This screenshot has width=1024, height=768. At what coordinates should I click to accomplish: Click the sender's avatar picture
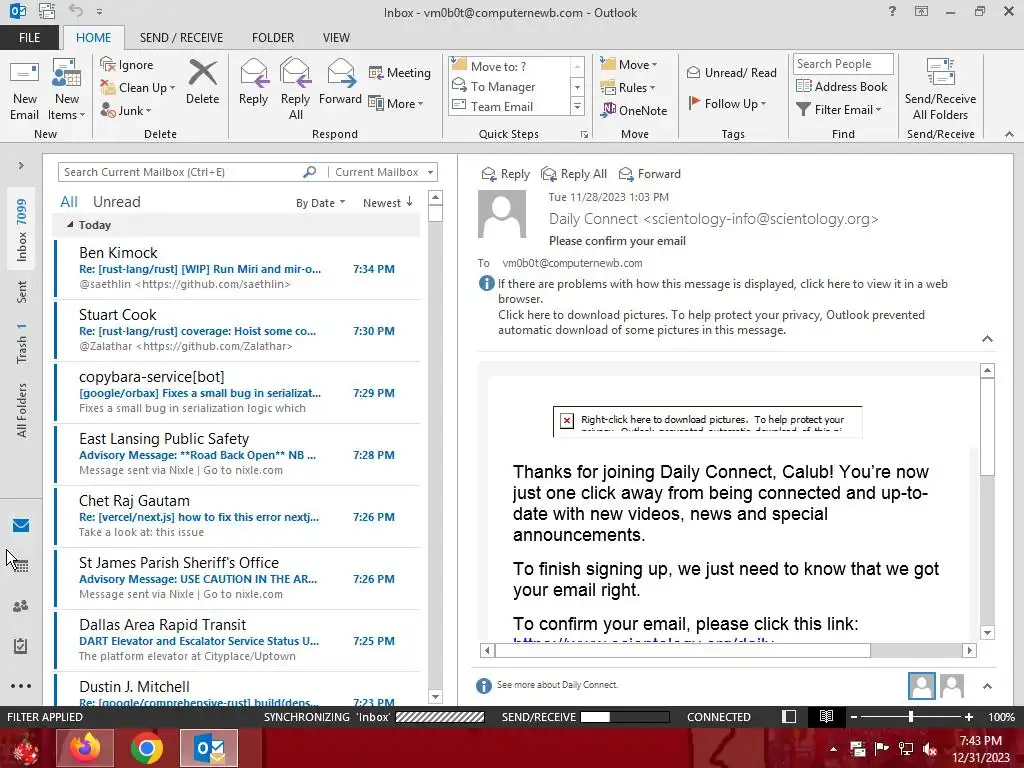502,214
